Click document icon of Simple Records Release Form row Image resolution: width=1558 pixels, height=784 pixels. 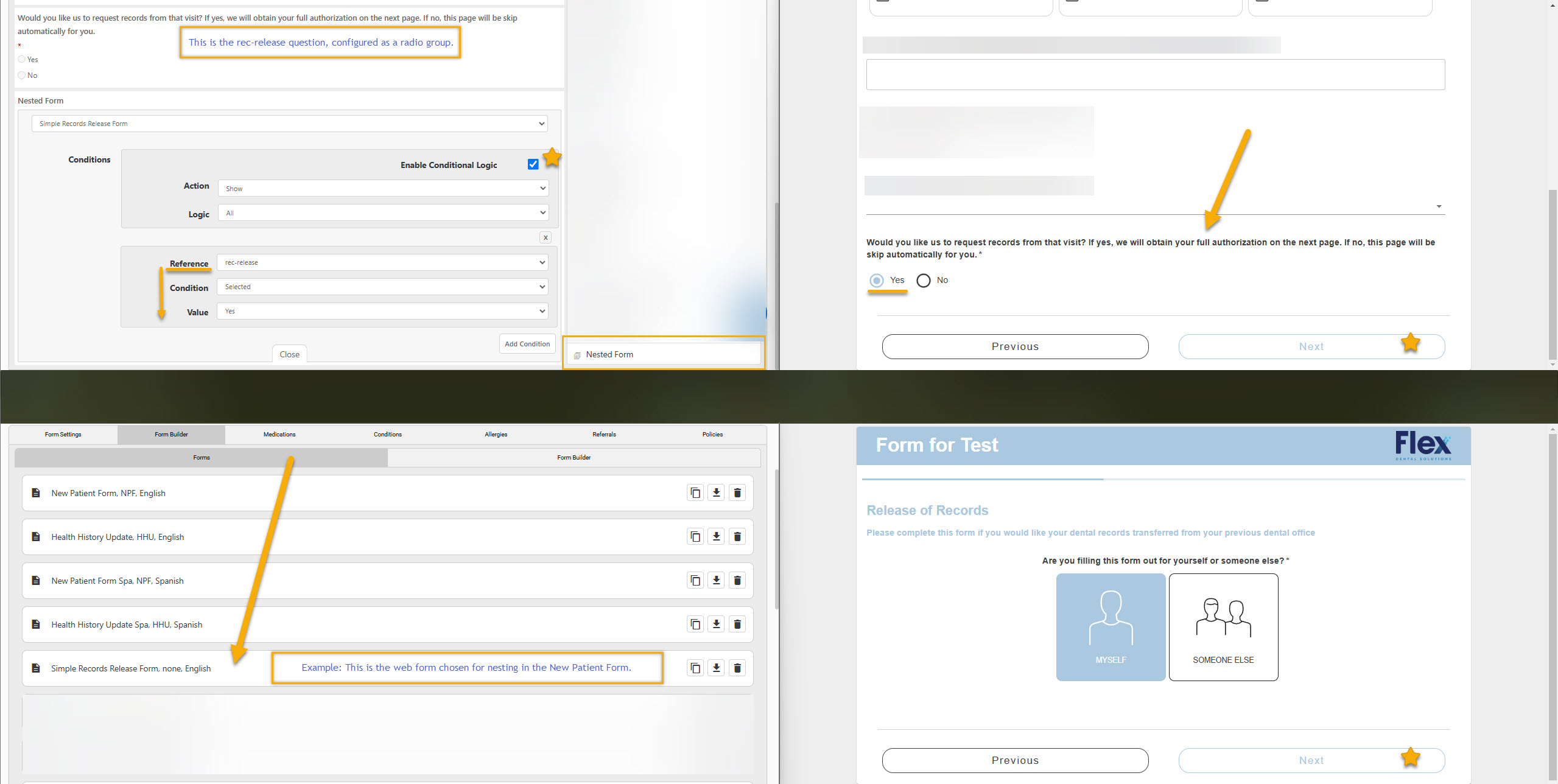click(x=36, y=668)
